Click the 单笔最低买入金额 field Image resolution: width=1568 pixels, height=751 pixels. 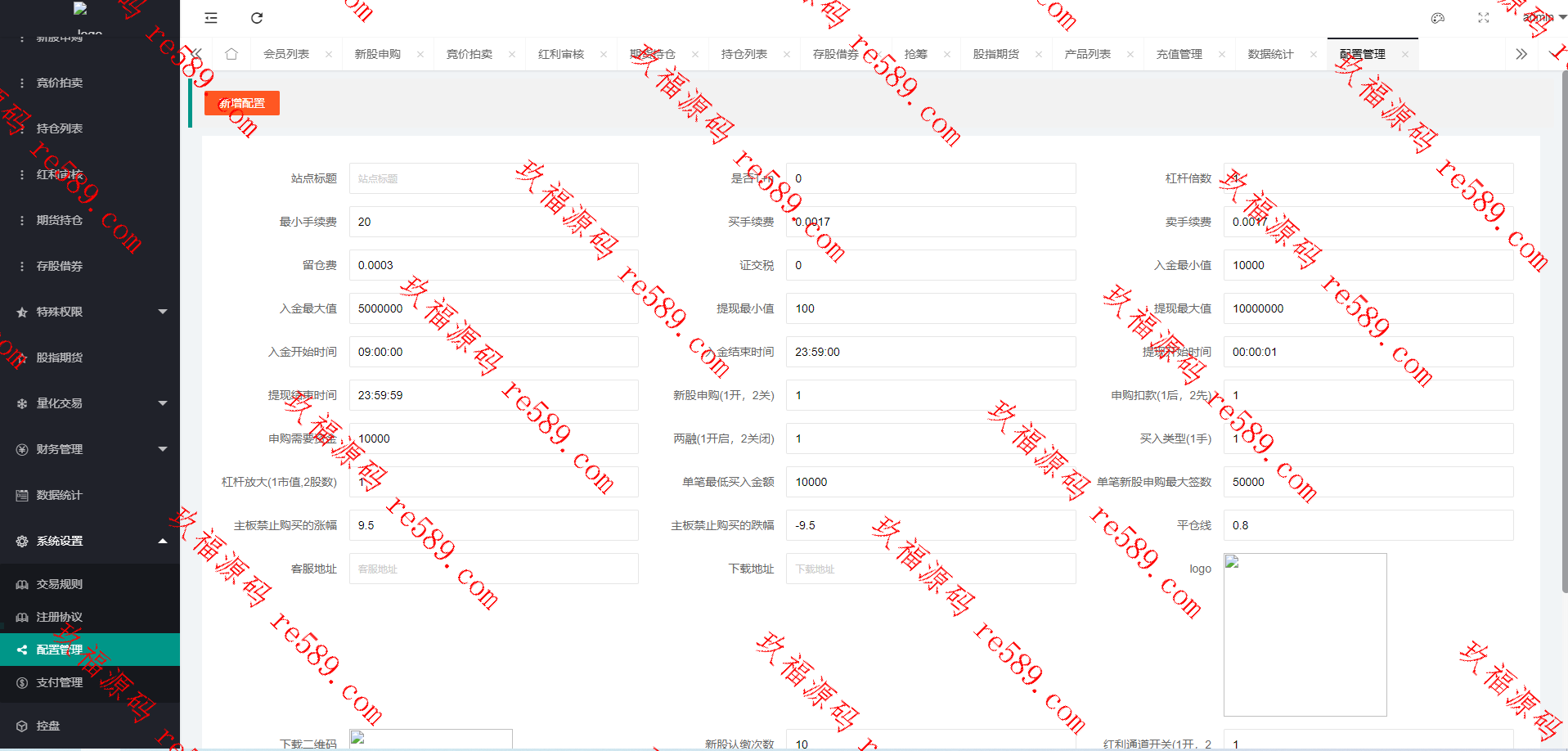(x=931, y=482)
